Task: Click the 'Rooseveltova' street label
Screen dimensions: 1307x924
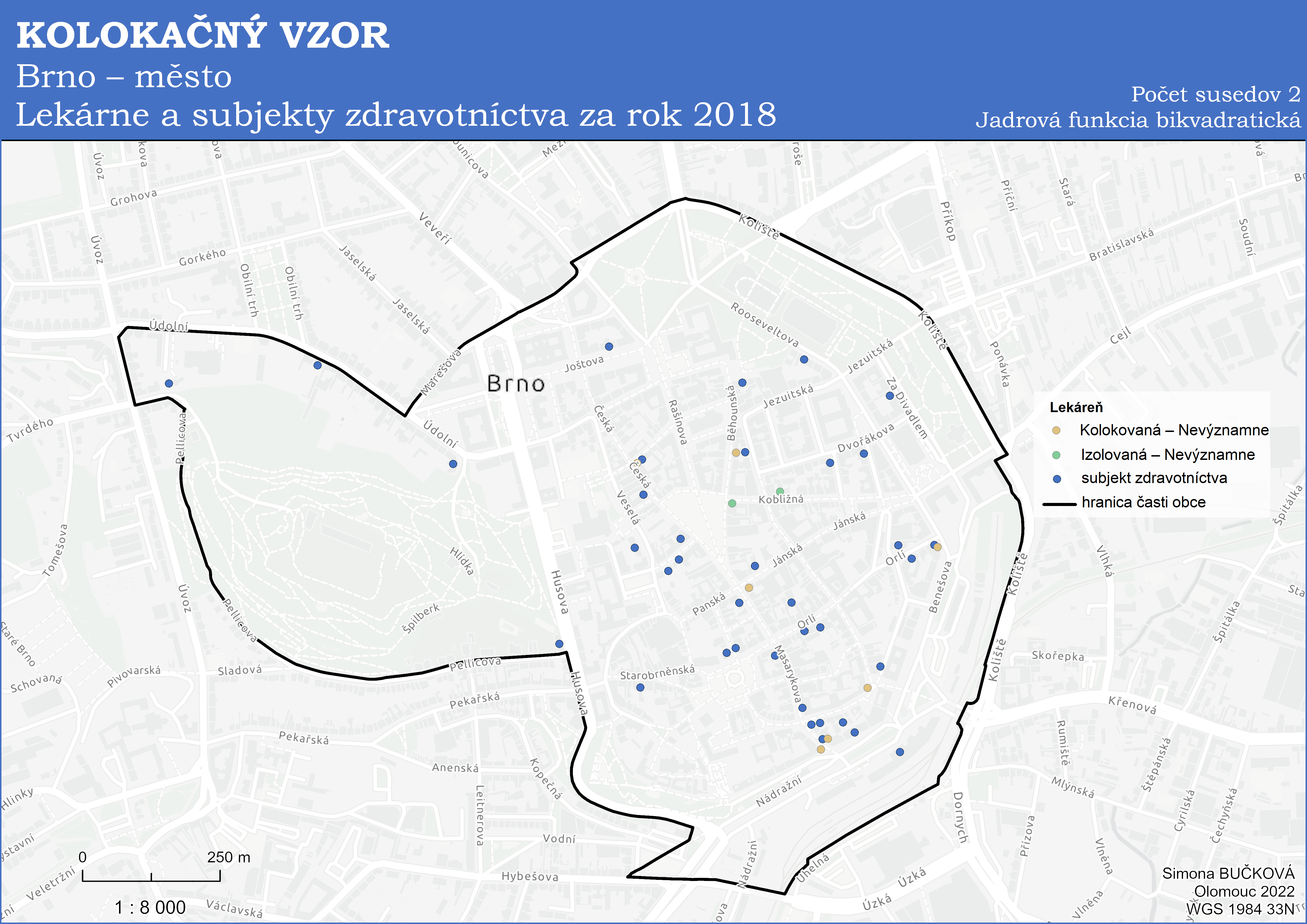Action: tap(765, 325)
